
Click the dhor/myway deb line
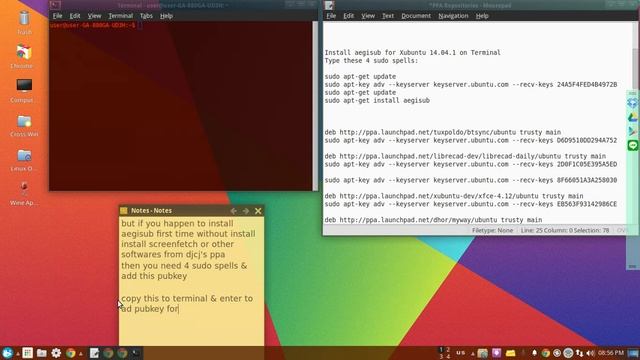433,220
